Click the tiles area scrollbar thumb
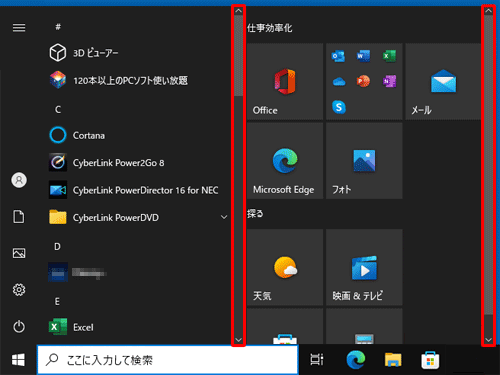The height and width of the screenshot is (375, 500). point(488,165)
